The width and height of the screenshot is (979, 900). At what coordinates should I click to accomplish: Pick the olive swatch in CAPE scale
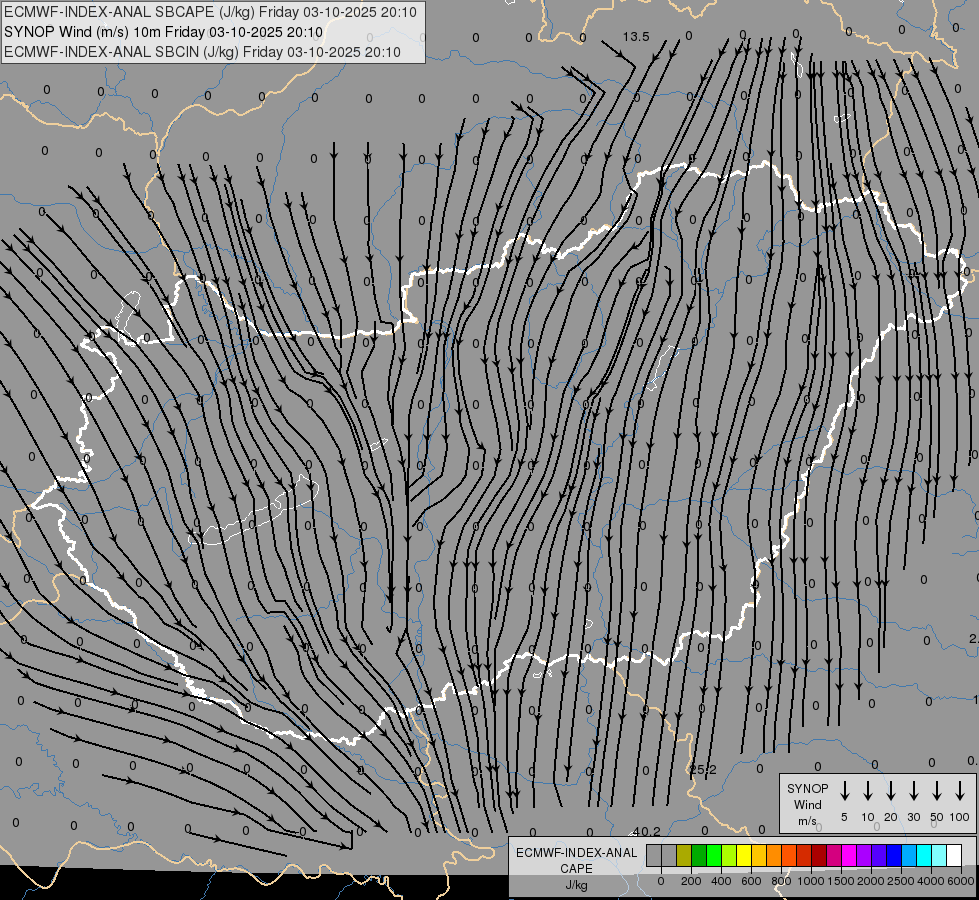tap(684, 855)
